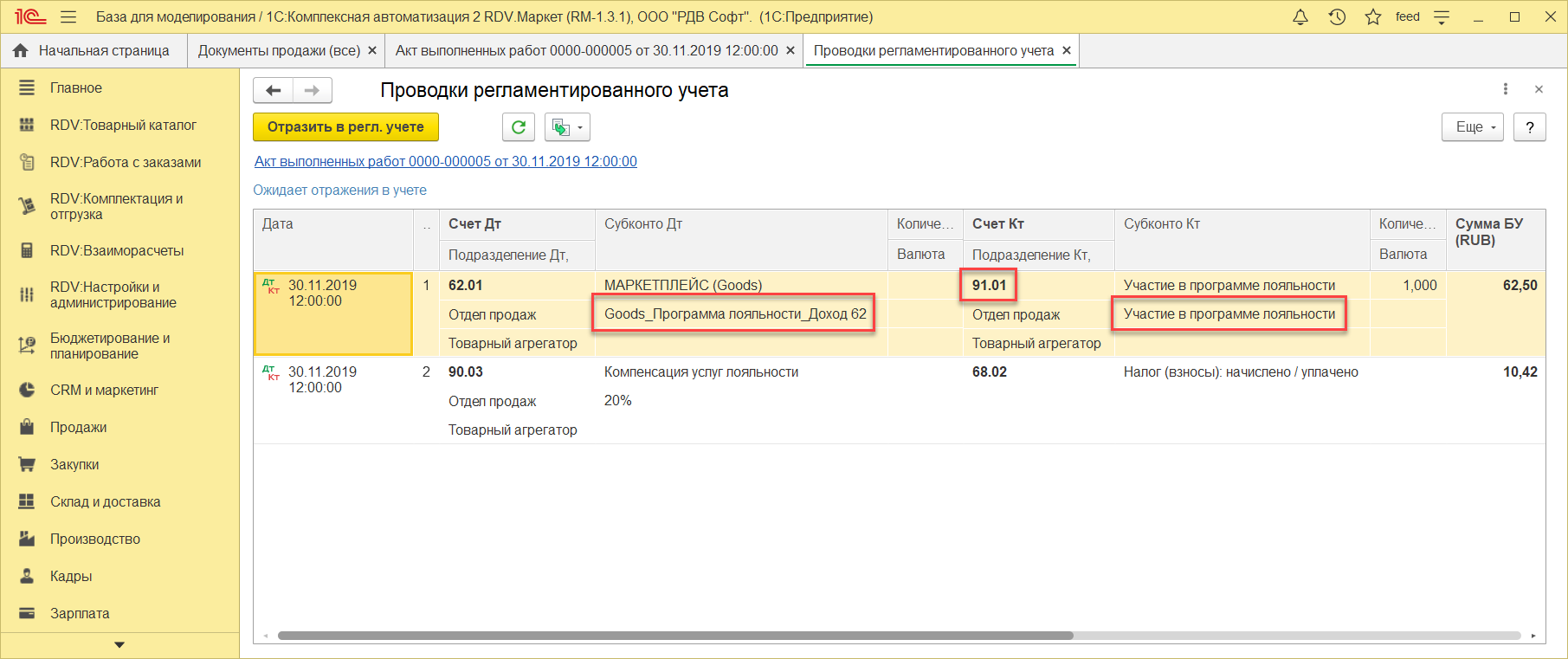Screen dimensions: 1568x659
Task: Open the Закупки shopping cart section
Action: pos(74,465)
